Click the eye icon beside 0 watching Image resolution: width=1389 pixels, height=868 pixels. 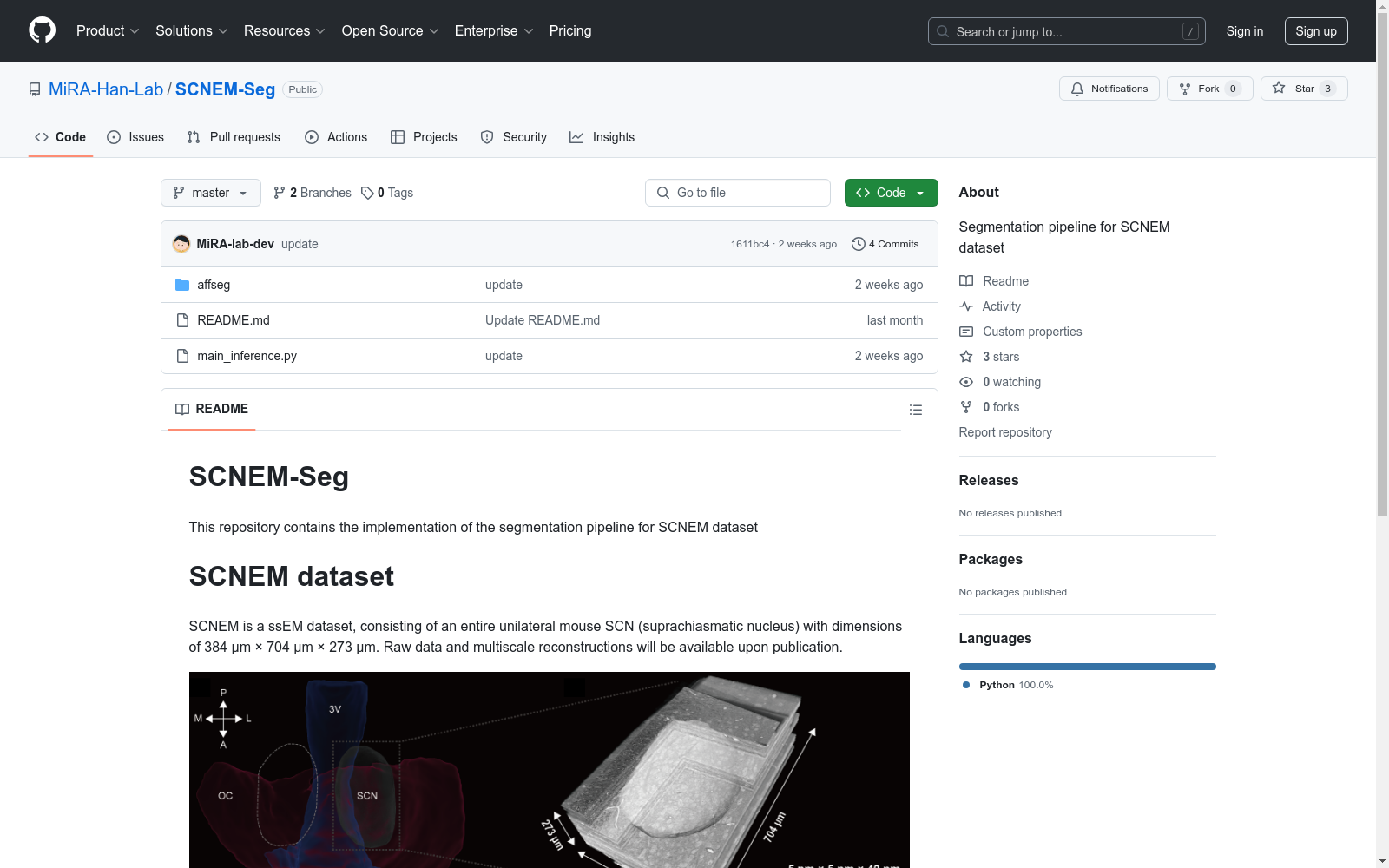point(966,382)
